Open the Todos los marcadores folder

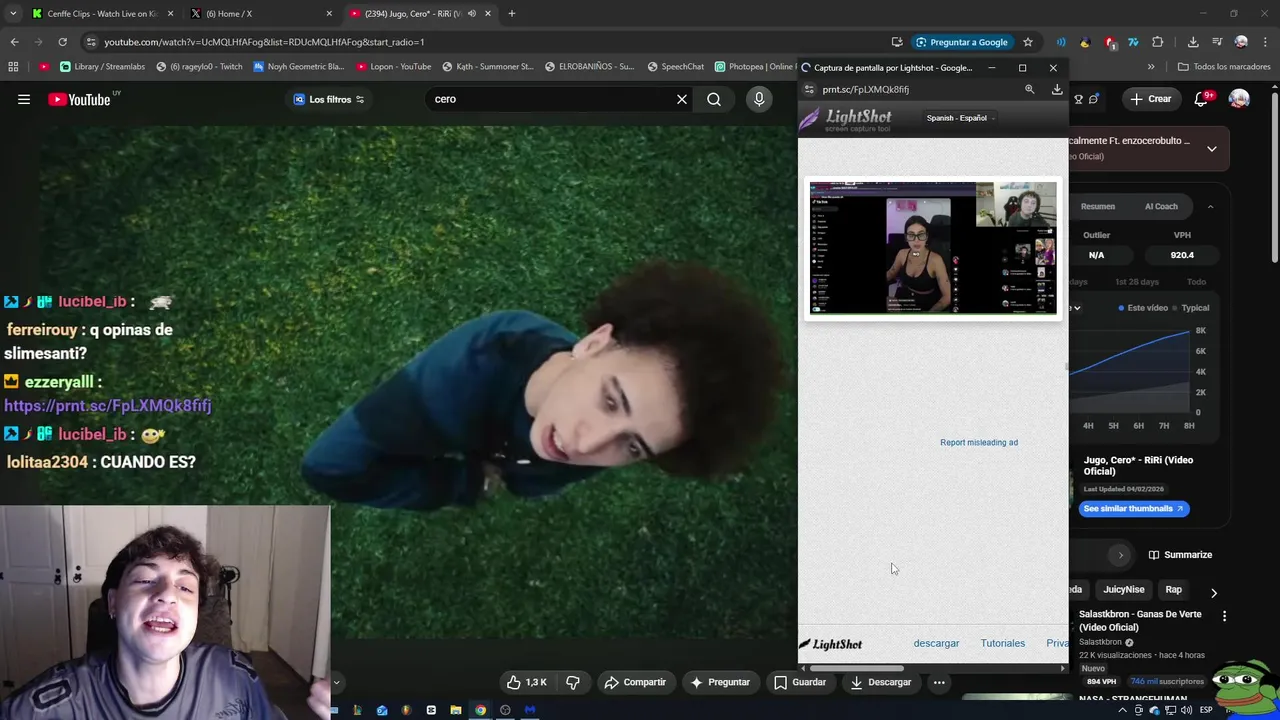click(x=1224, y=67)
